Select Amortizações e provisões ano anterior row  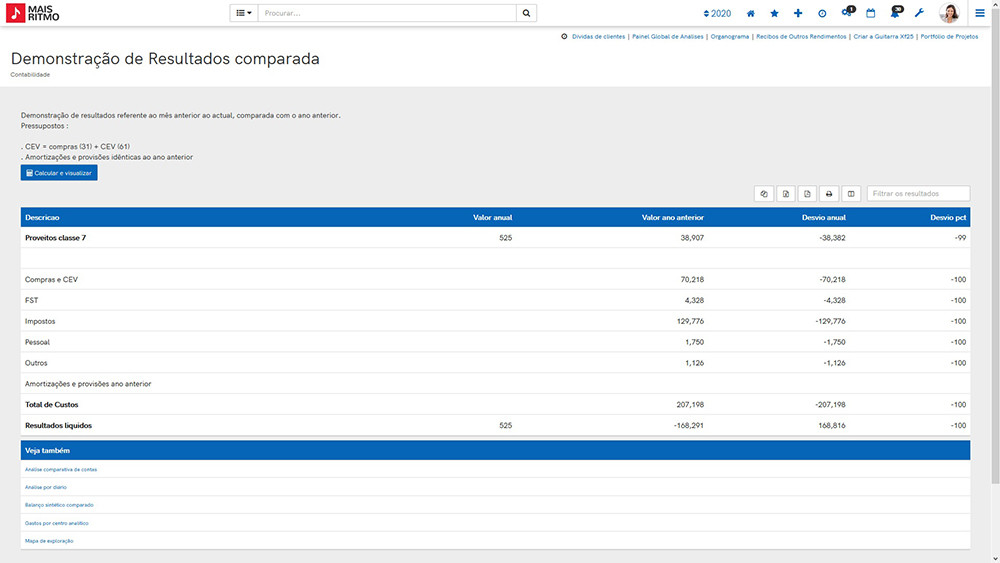(x=88, y=384)
